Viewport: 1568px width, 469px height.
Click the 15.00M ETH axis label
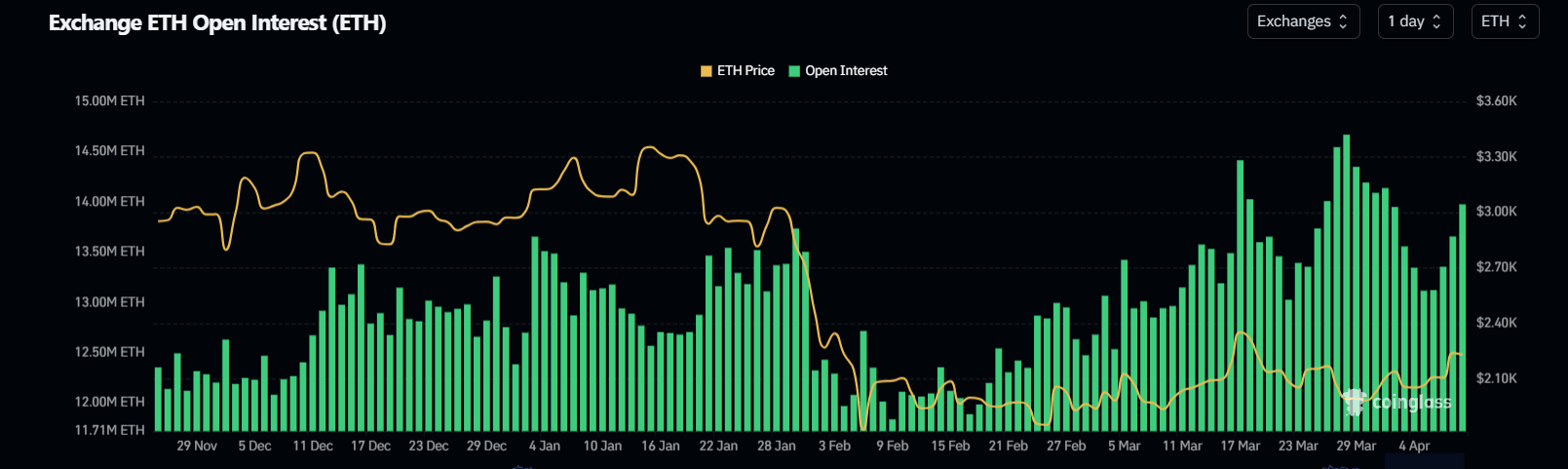[x=109, y=100]
